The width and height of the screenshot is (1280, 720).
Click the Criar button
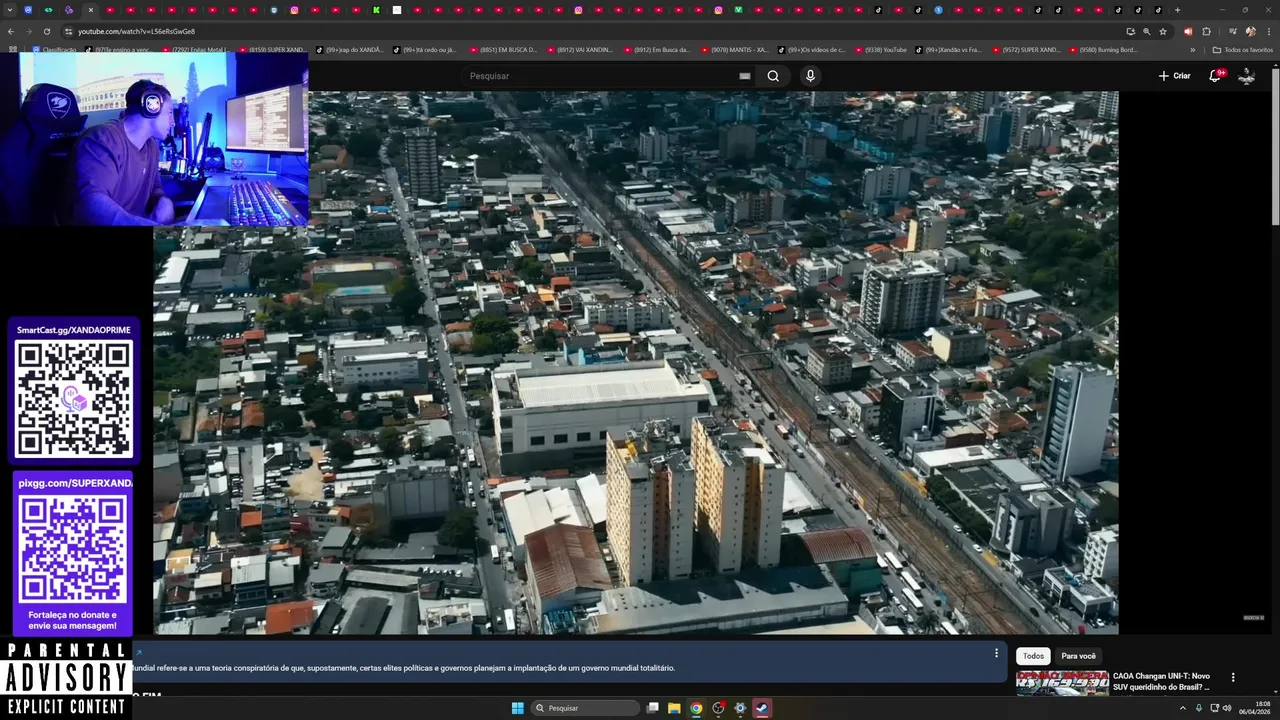tap(1174, 76)
